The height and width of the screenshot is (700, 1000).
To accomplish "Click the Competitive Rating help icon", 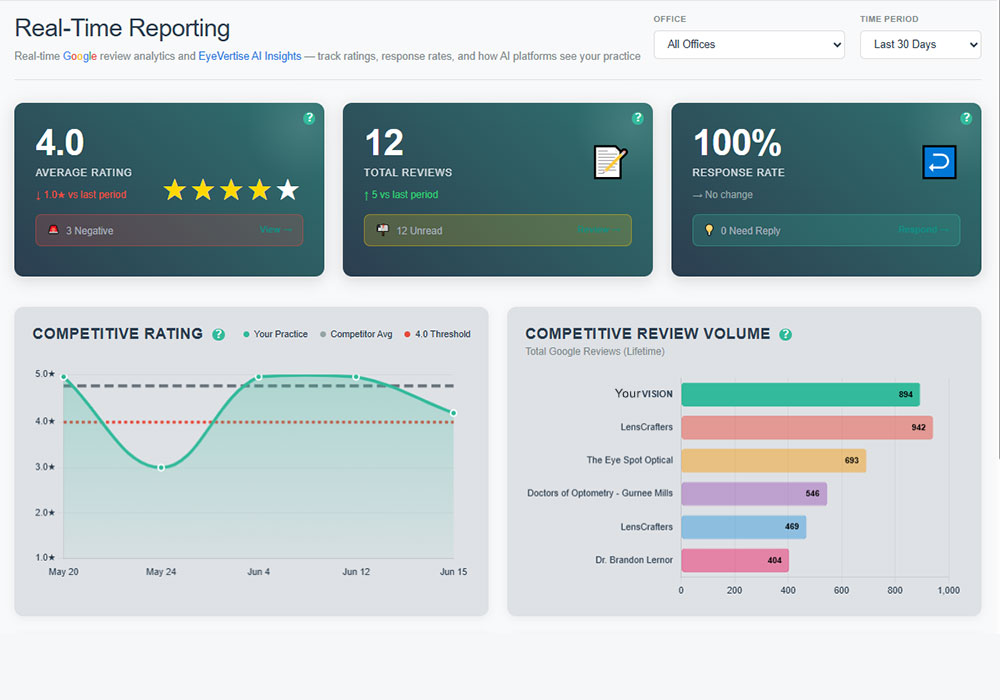I will (x=219, y=335).
